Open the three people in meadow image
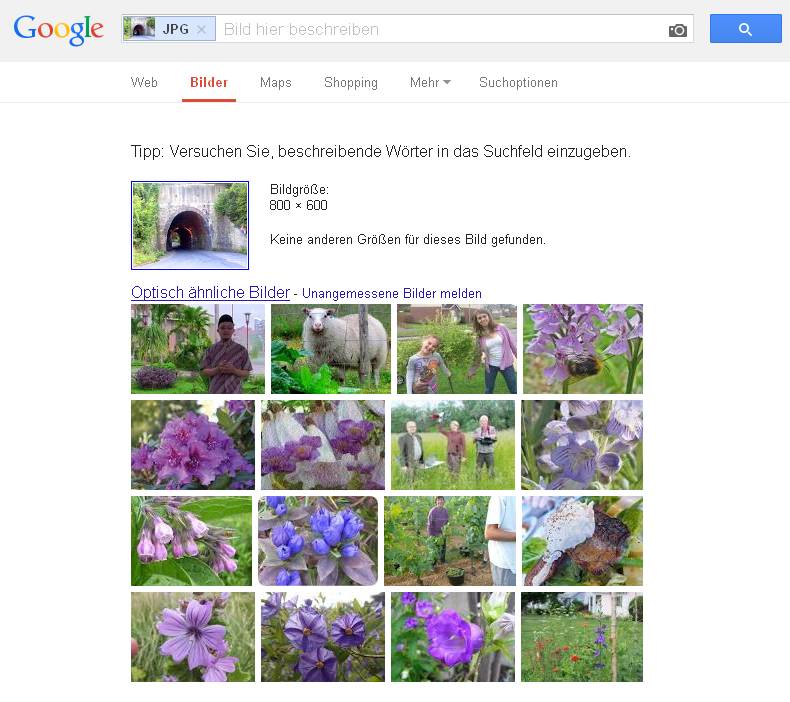This screenshot has height=702, width=790. pos(453,445)
